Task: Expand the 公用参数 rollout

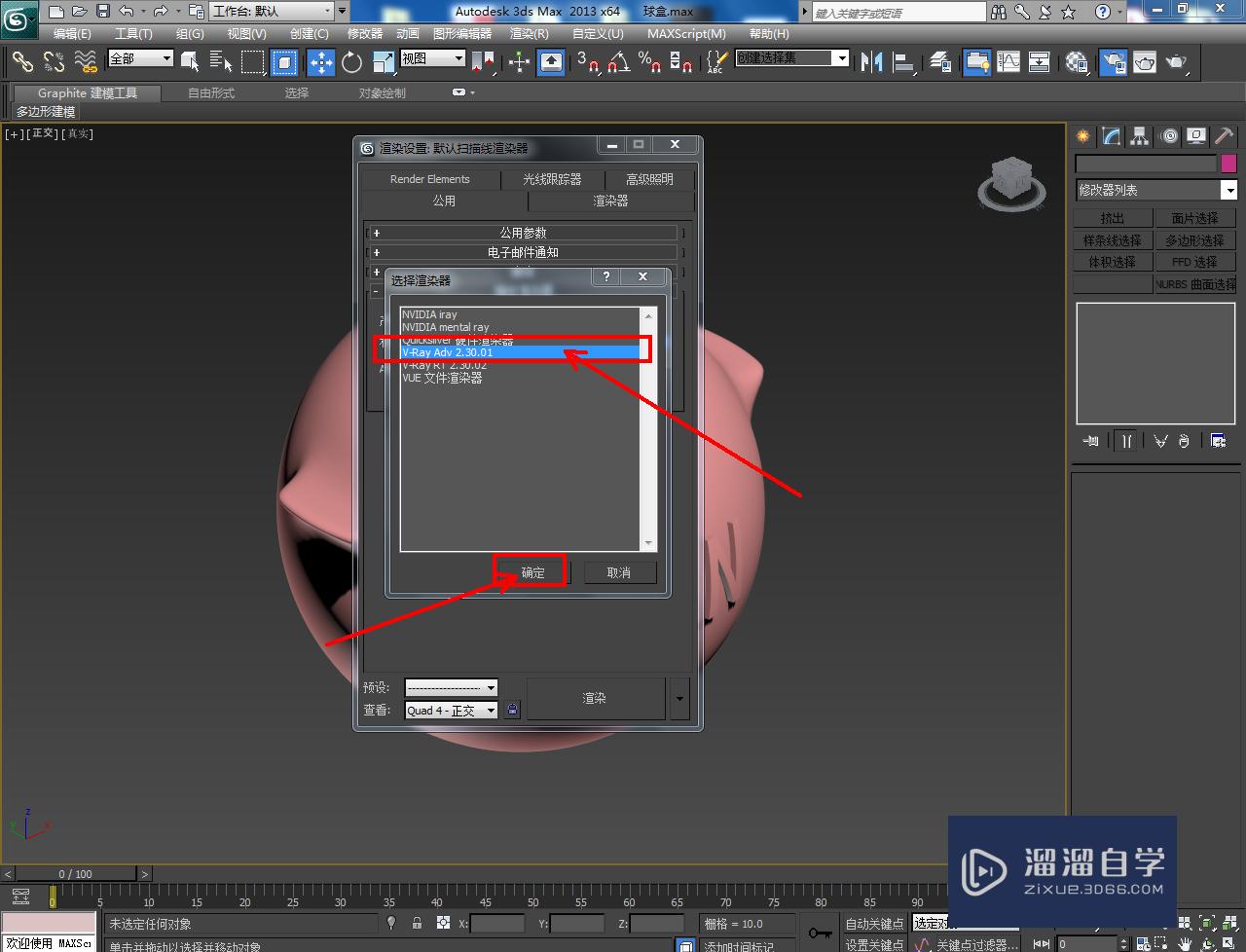Action: [524, 233]
